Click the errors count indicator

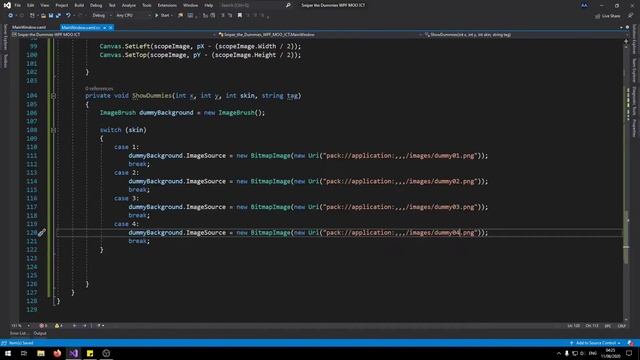pos(43,326)
